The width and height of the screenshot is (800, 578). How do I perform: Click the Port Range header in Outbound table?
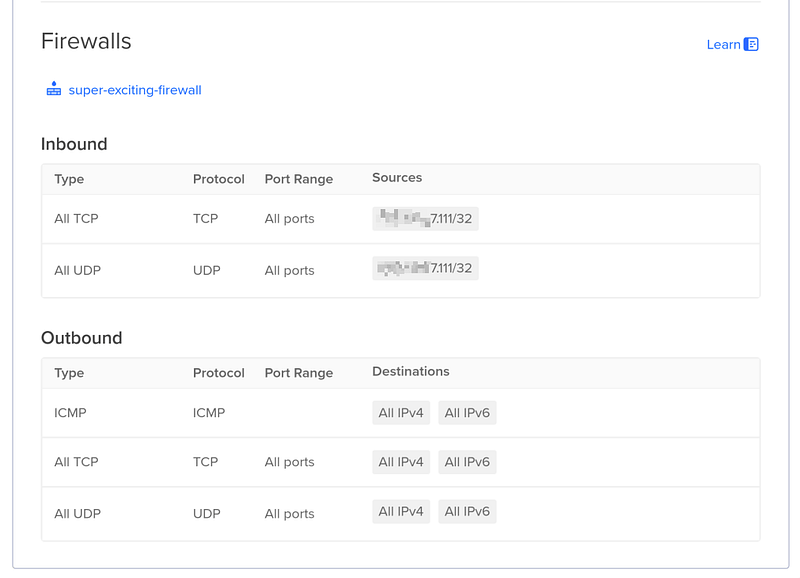[298, 373]
